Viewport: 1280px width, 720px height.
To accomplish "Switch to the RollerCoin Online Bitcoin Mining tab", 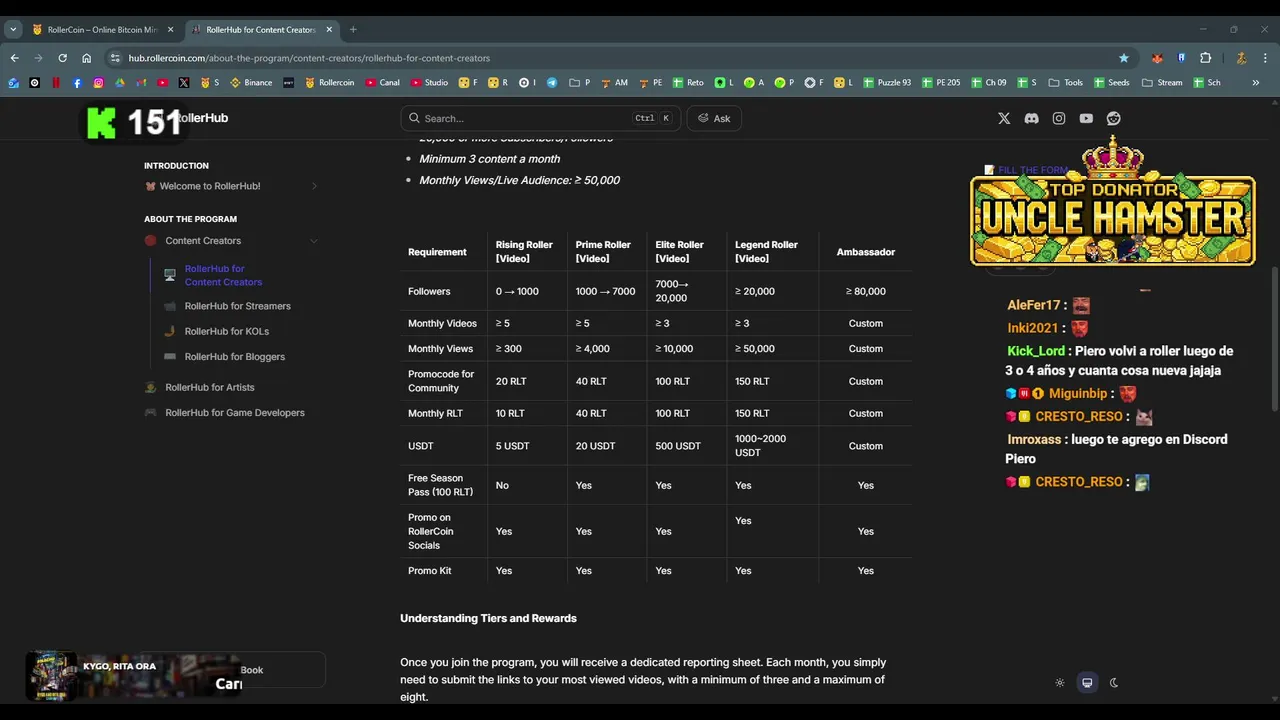I will click(x=97, y=30).
